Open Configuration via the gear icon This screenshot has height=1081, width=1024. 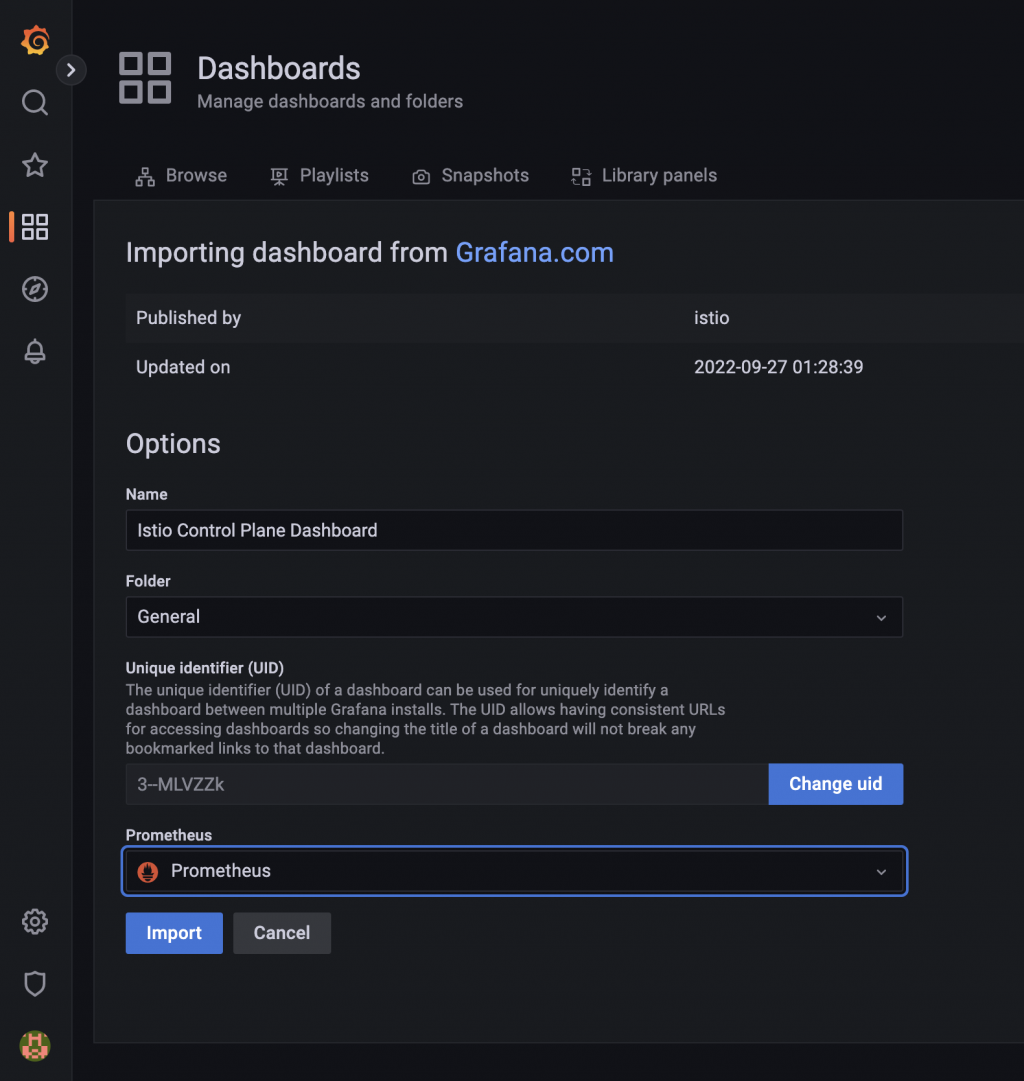(x=35, y=921)
